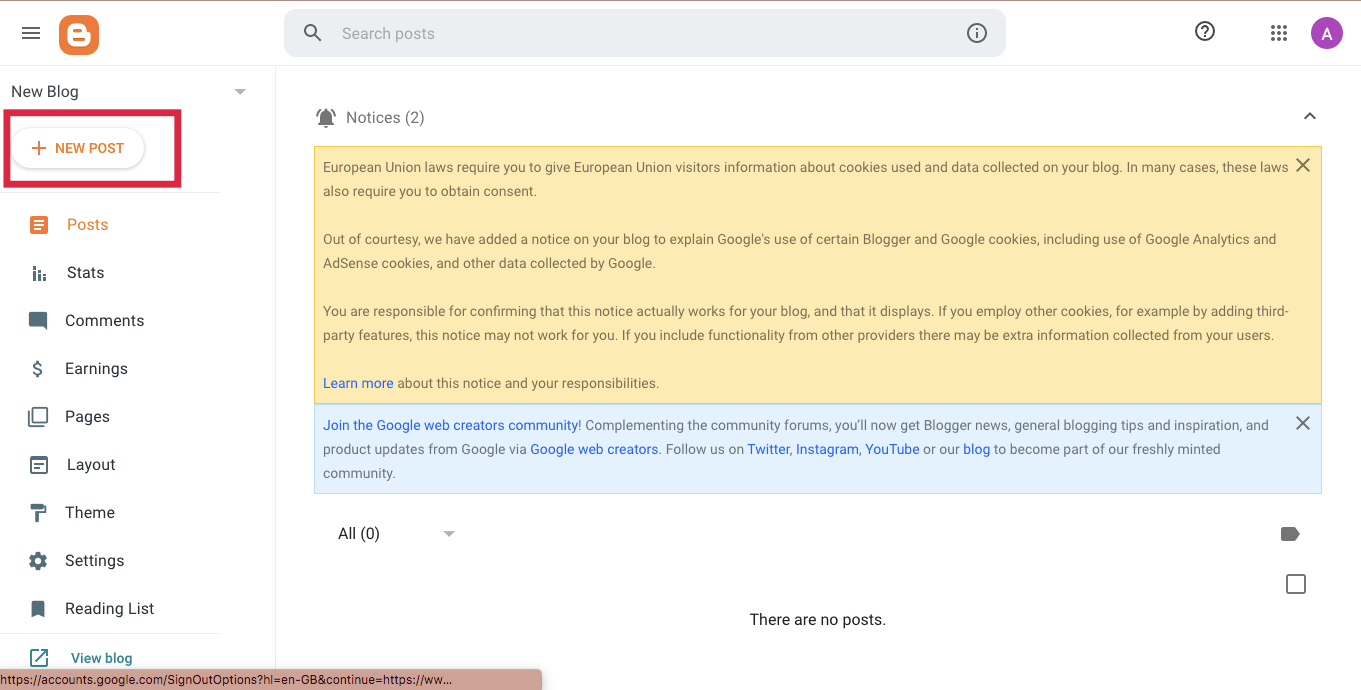
Task: Click the Layout panel icon
Action: pyautogui.click(x=38, y=465)
